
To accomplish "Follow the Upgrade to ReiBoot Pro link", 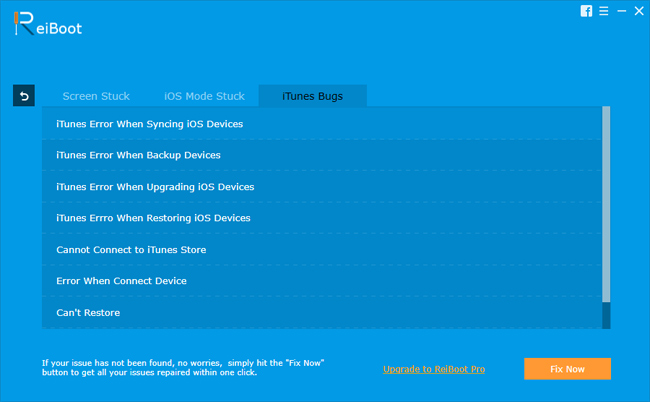I will (x=434, y=369).
